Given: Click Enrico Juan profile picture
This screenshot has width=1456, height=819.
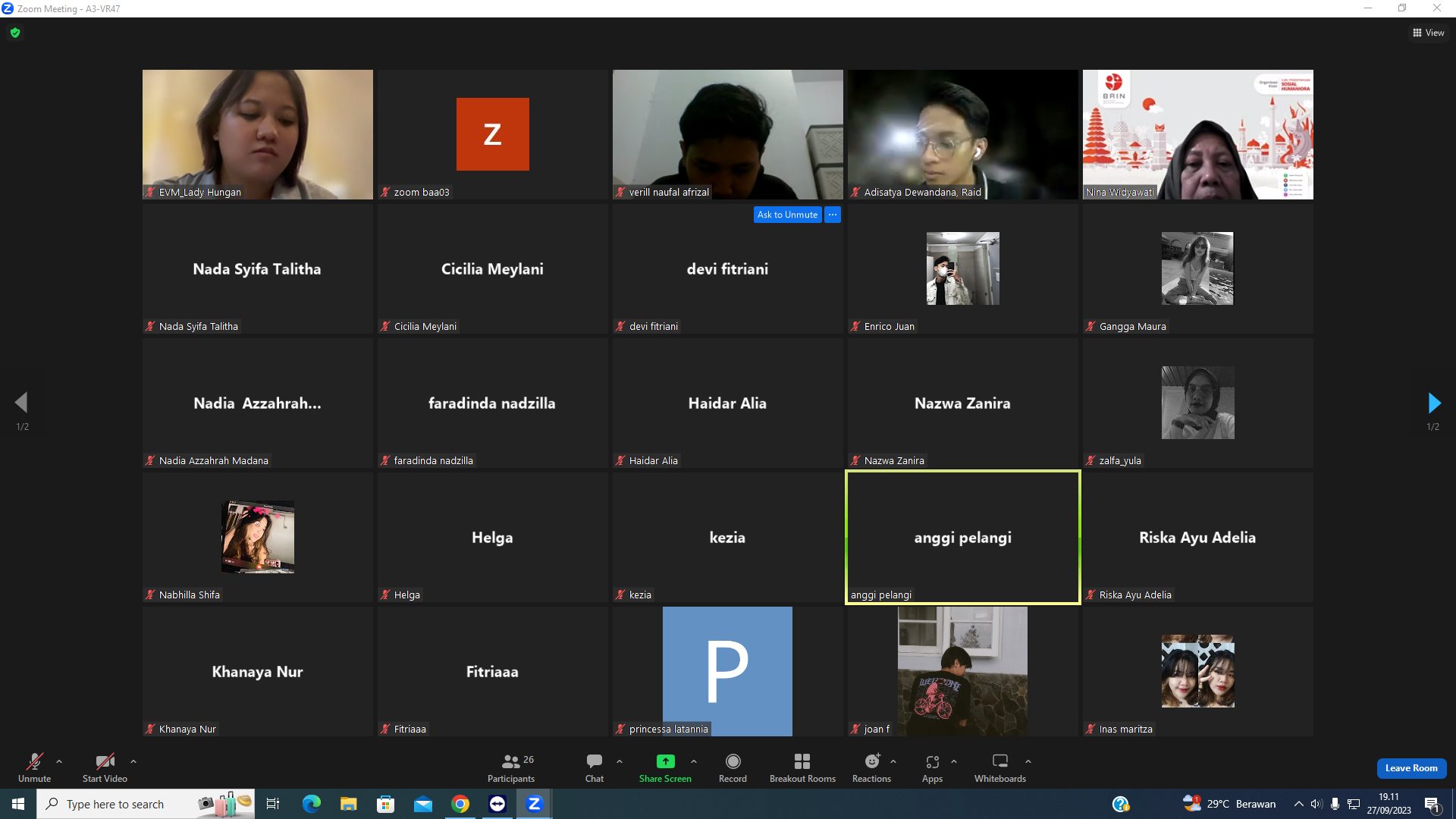Looking at the screenshot, I should pyautogui.click(x=963, y=268).
